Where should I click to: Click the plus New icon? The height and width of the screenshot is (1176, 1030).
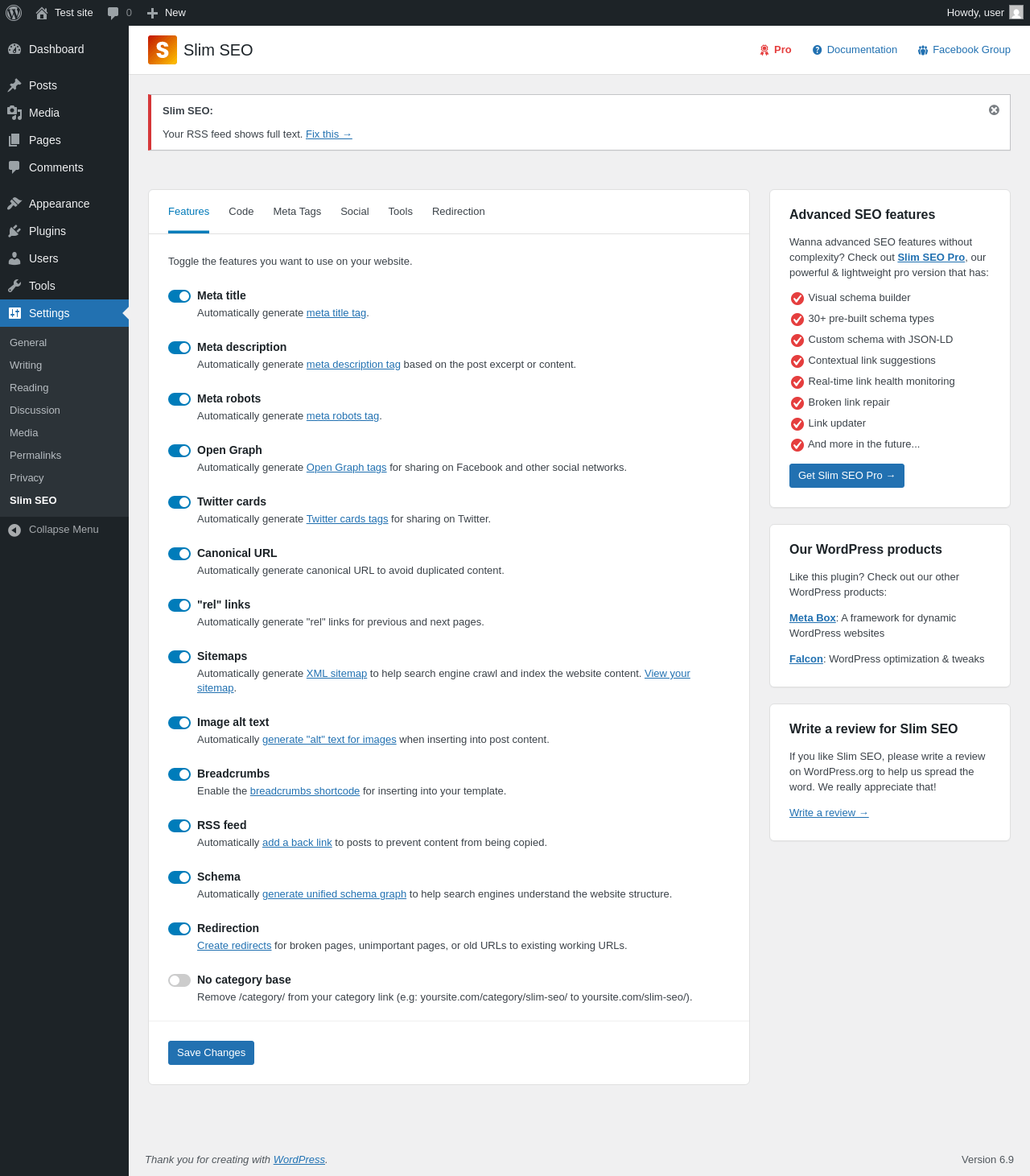click(x=152, y=13)
